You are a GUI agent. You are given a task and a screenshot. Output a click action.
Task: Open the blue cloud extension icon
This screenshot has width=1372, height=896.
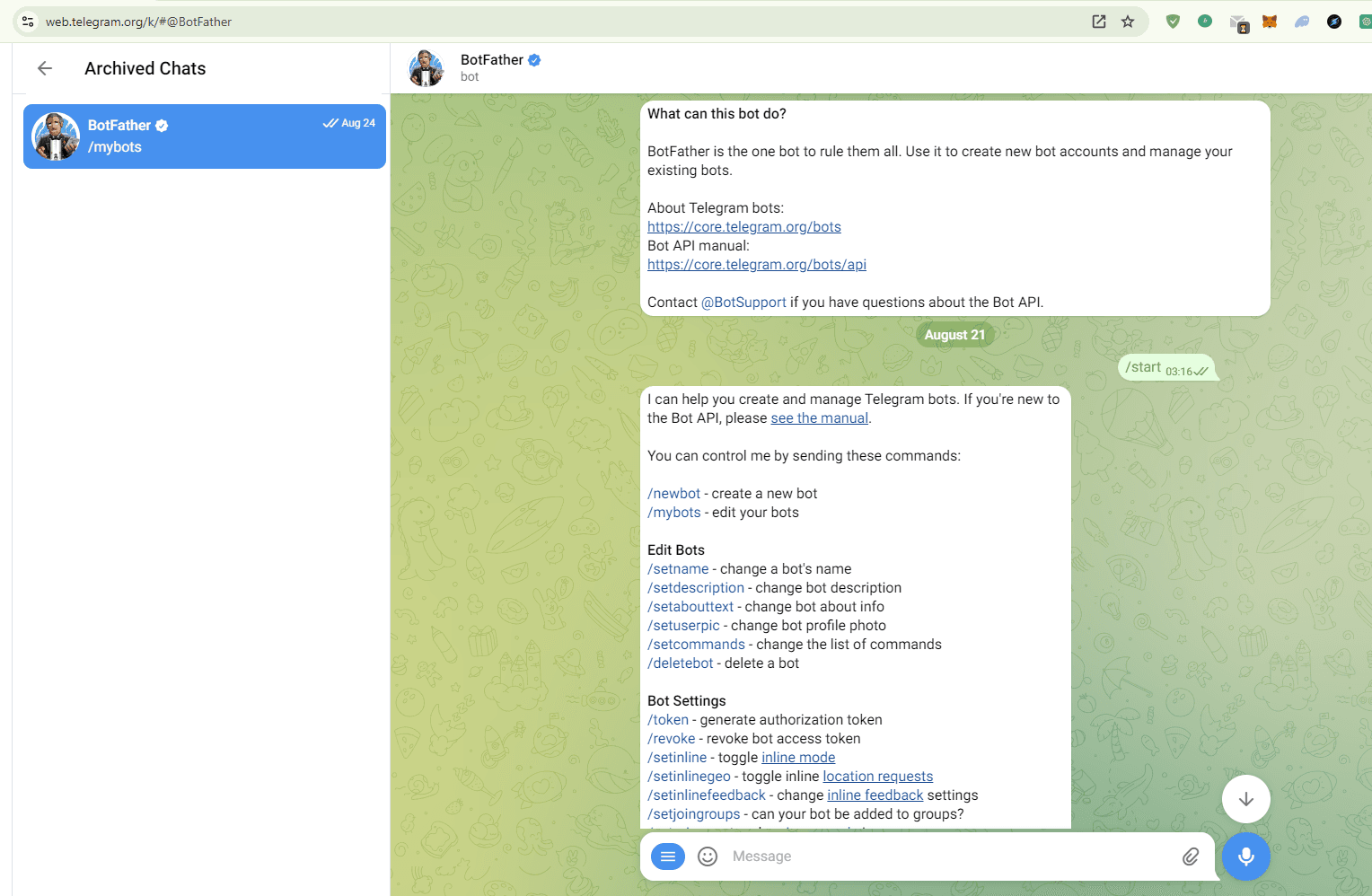(x=1302, y=22)
